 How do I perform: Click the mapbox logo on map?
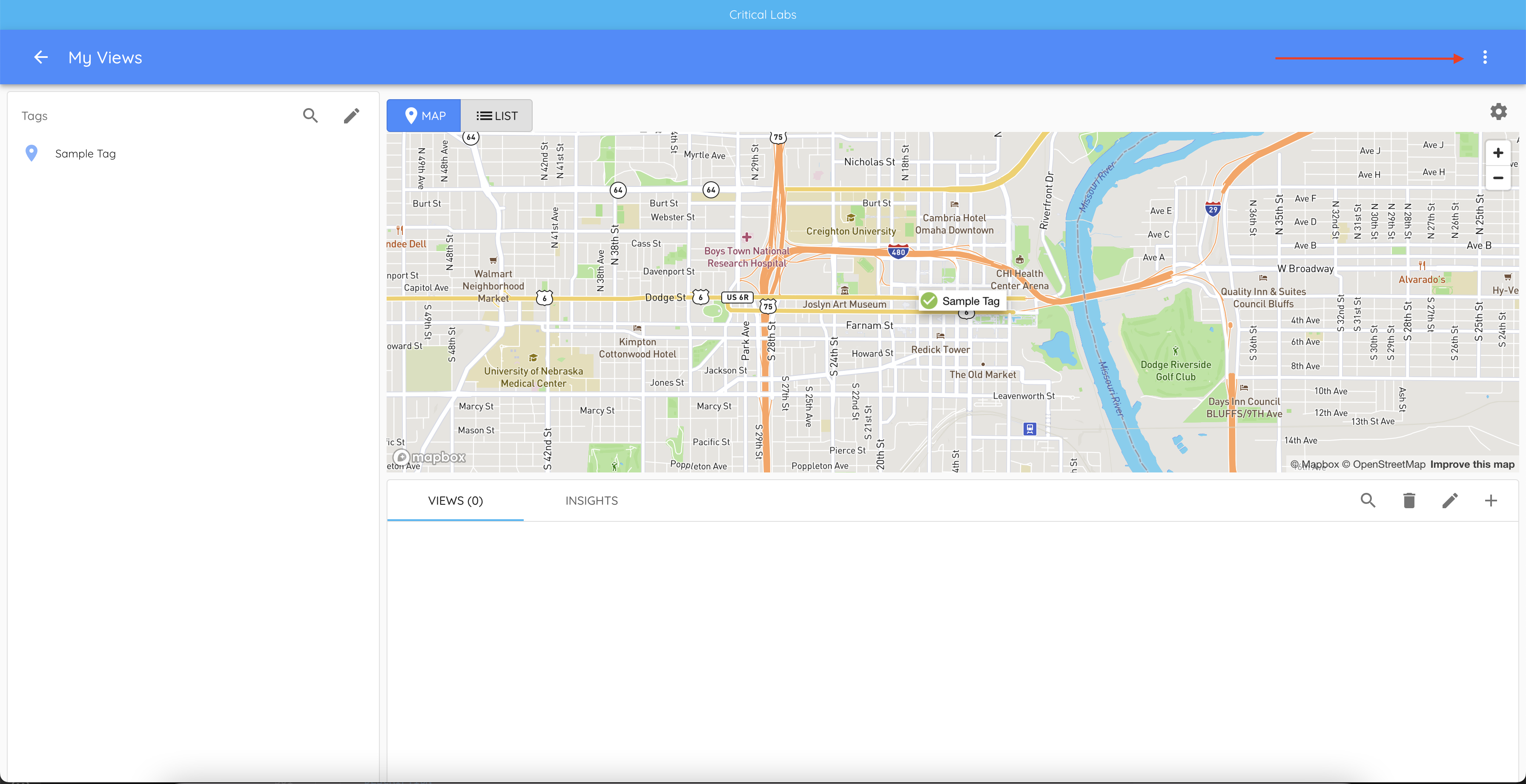pyautogui.click(x=430, y=457)
